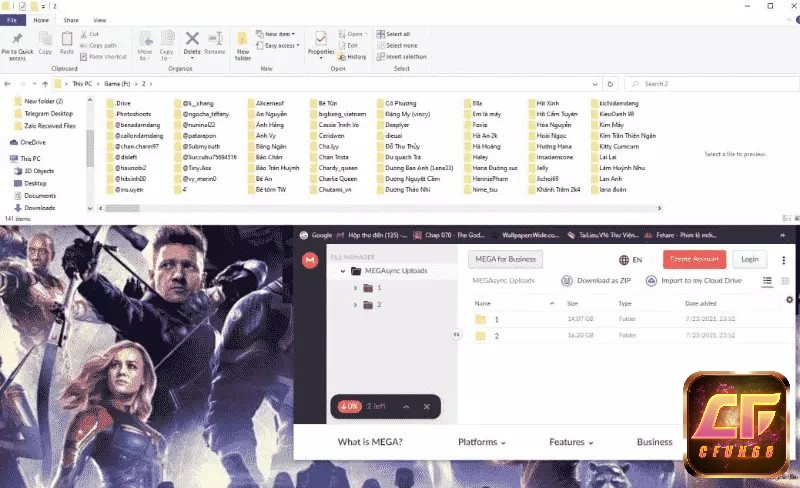Viewport: 800px width, 488px height.
Task: Click Select none in ribbon
Action: pyautogui.click(x=397, y=45)
